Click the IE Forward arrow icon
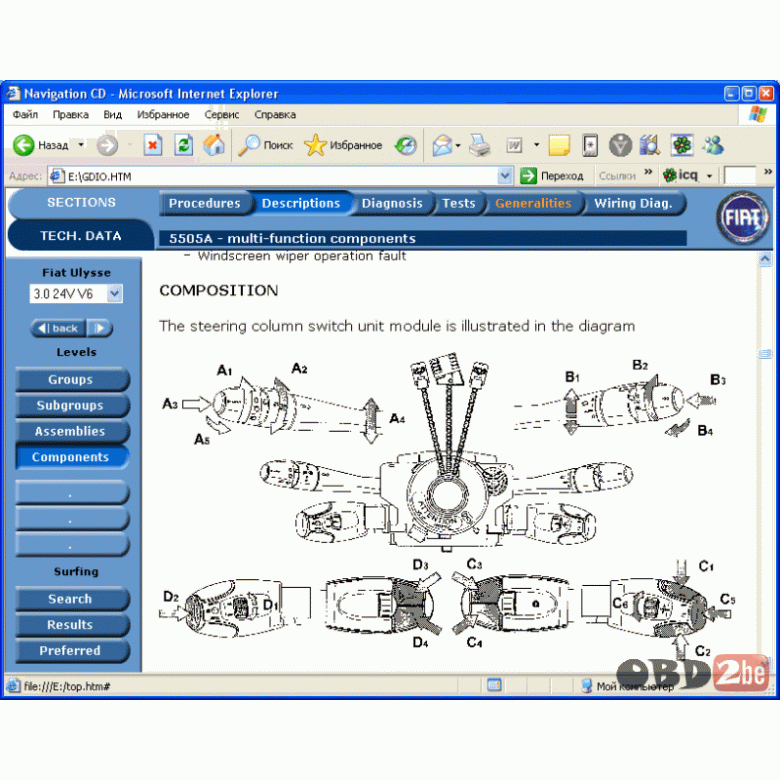 click(107, 145)
